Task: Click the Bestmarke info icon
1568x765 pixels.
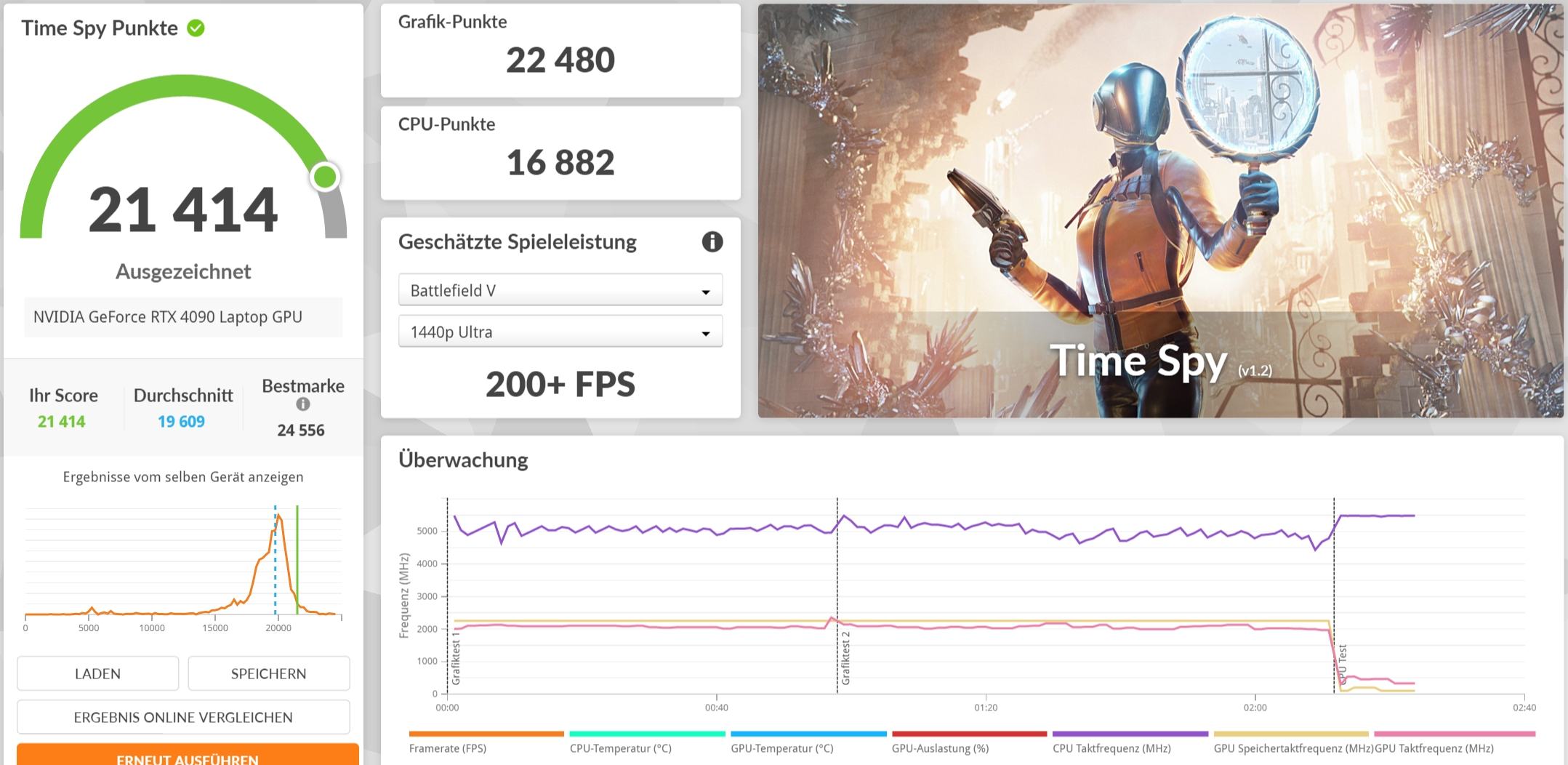Action: click(303, 404)
